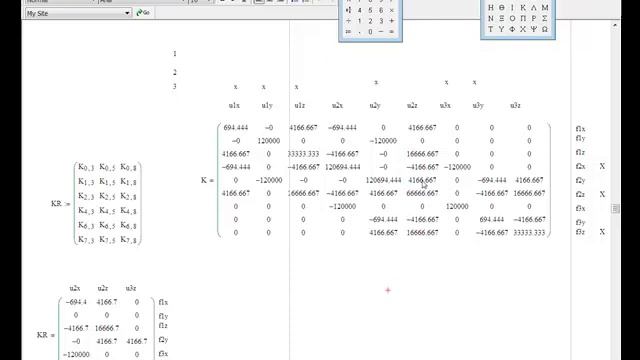Click the X mark next to f2x

pos(602,166)
